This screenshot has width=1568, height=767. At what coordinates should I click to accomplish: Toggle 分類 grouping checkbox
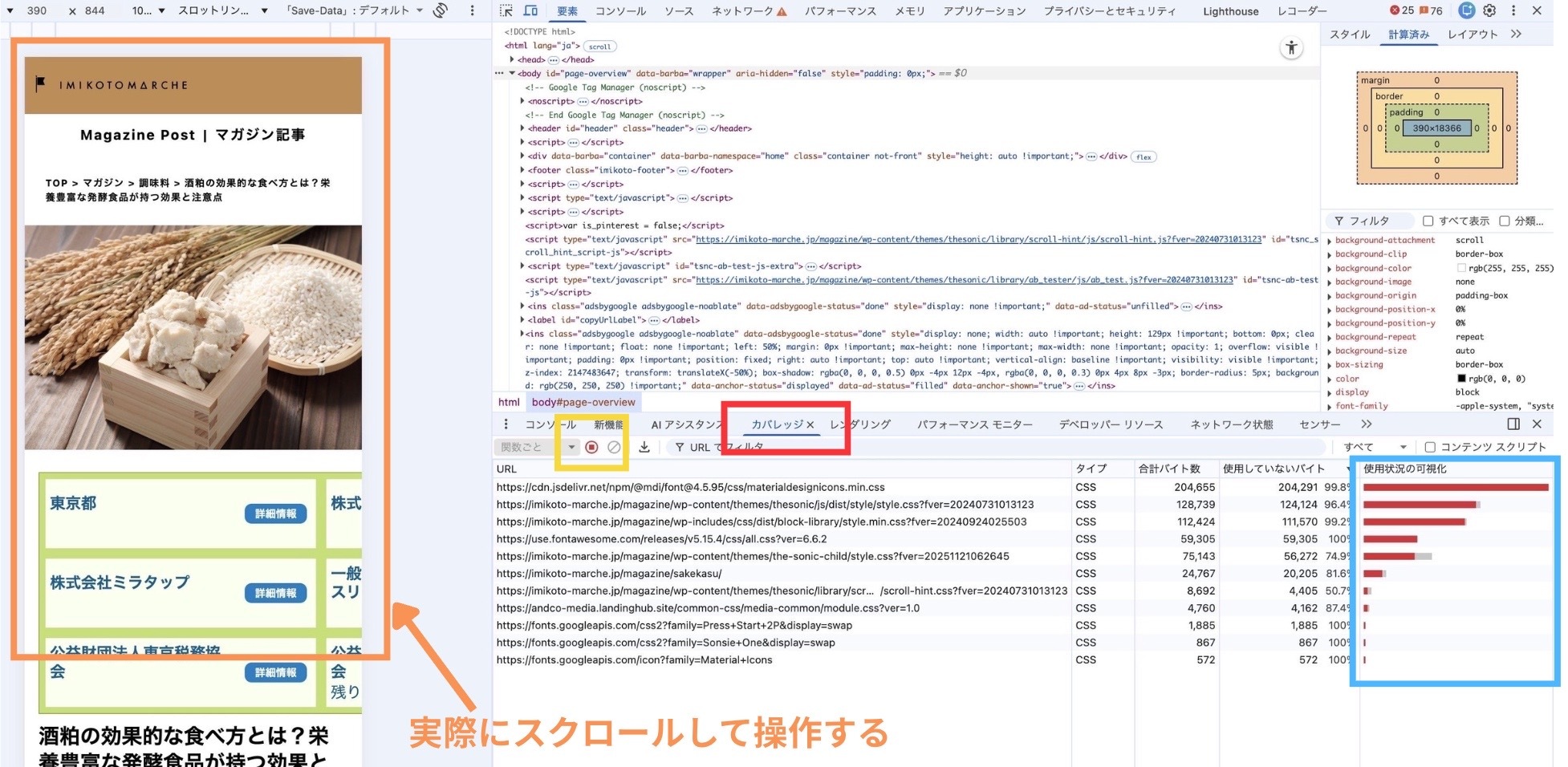(x=1505, y=221)
